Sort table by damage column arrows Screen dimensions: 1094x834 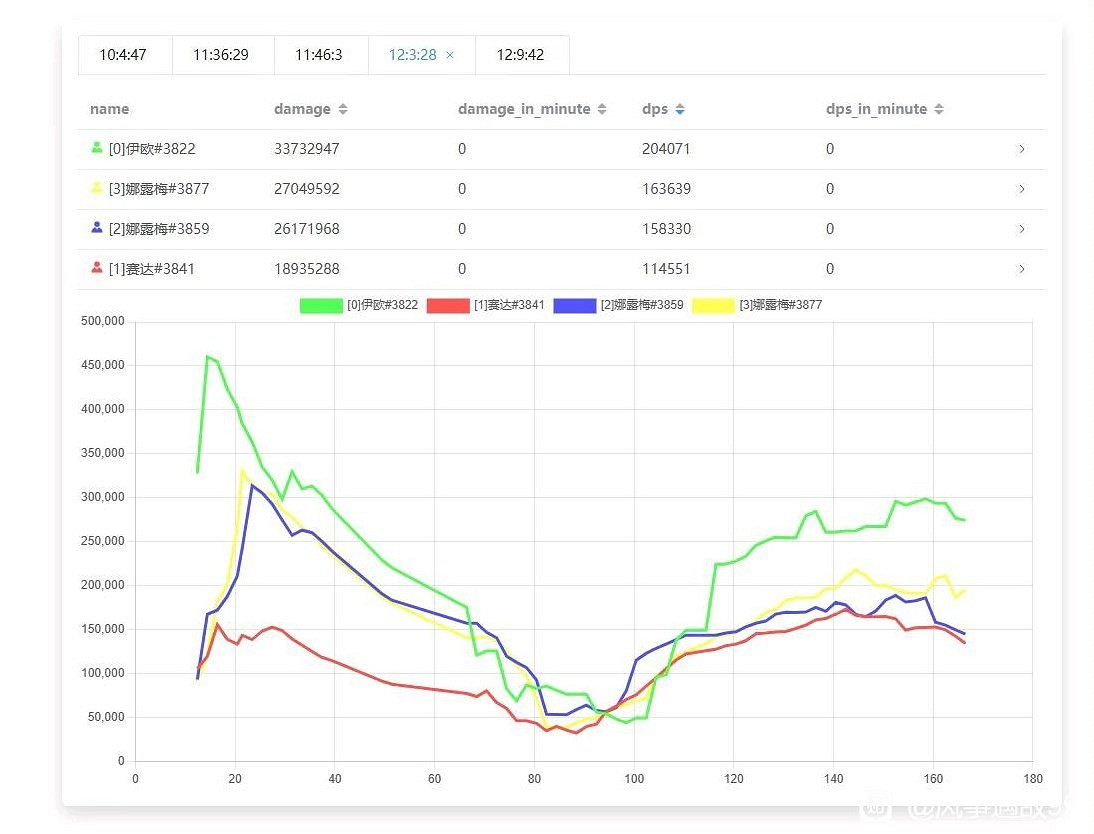tap(343, 109)
